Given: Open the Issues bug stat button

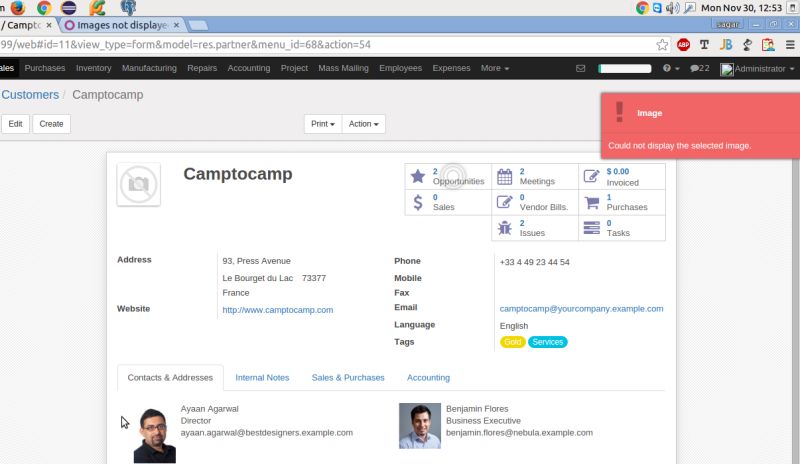Looking at the screenshot, I should pyautogui.click(x=535, y=228).
